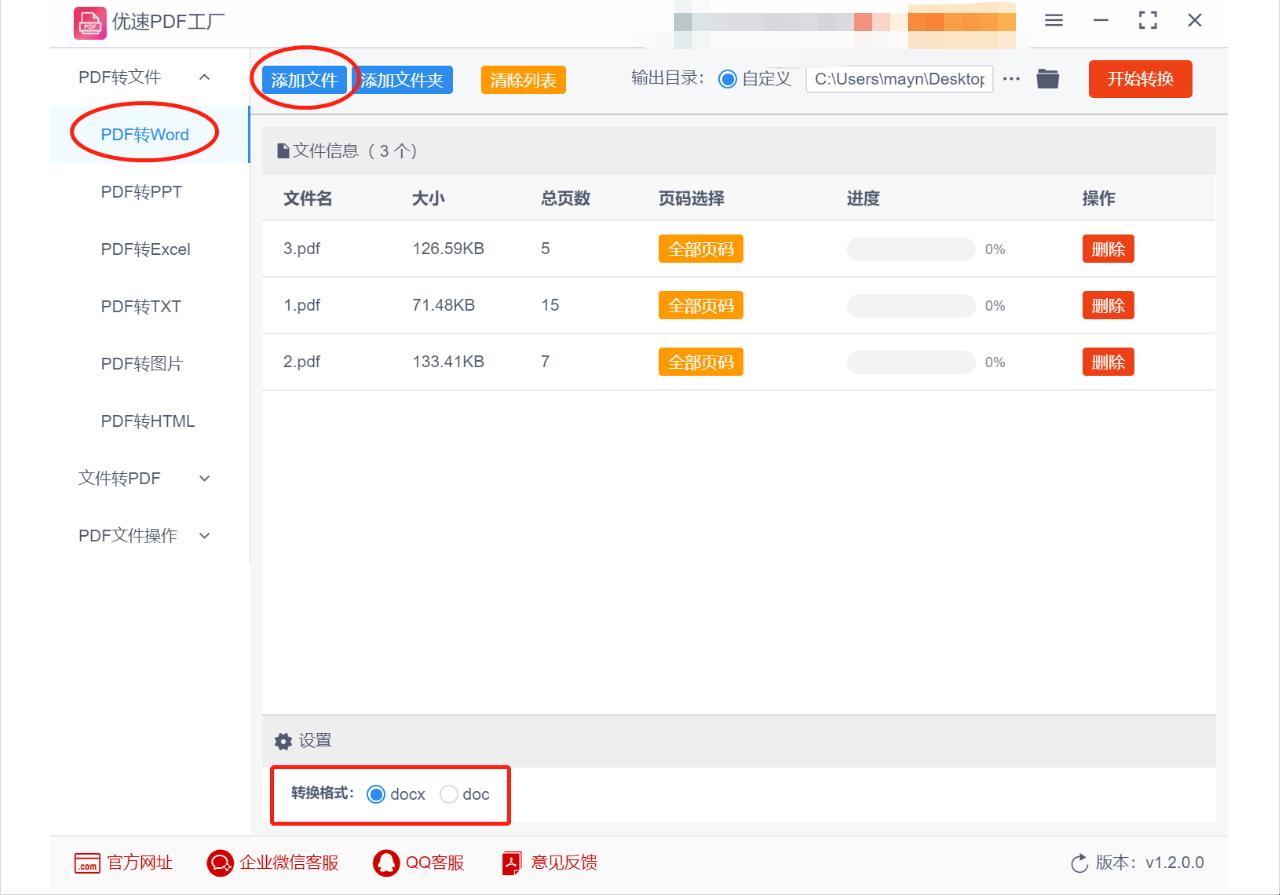Click 开始转换 to start conversion
This screenshot has width=1280, height=895.
coord(1140,78)
